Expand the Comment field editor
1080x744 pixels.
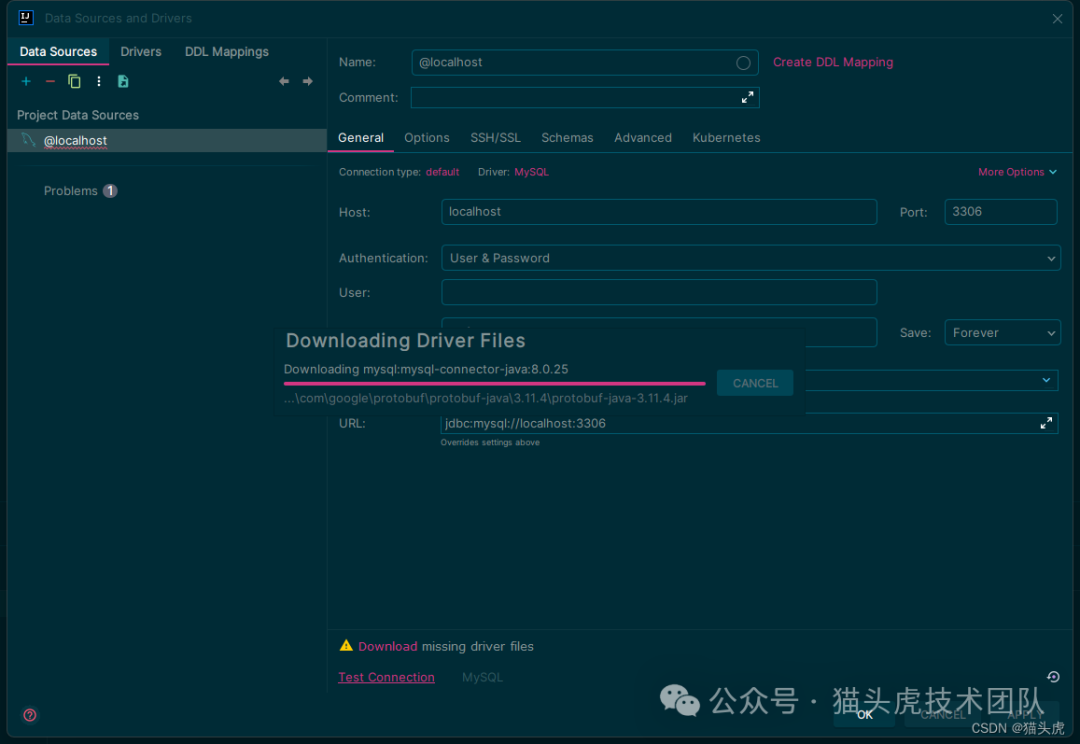click(x=747, y=98)
